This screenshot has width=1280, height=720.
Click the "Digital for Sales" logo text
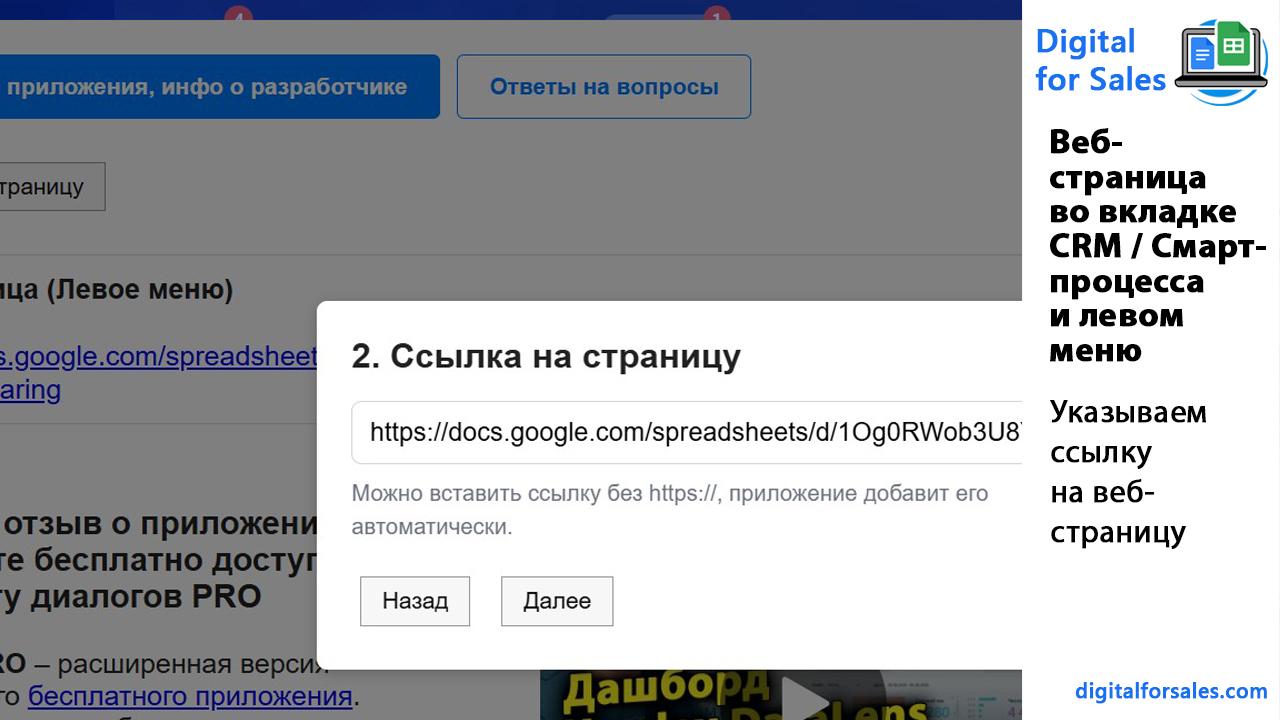[1098, 60]
